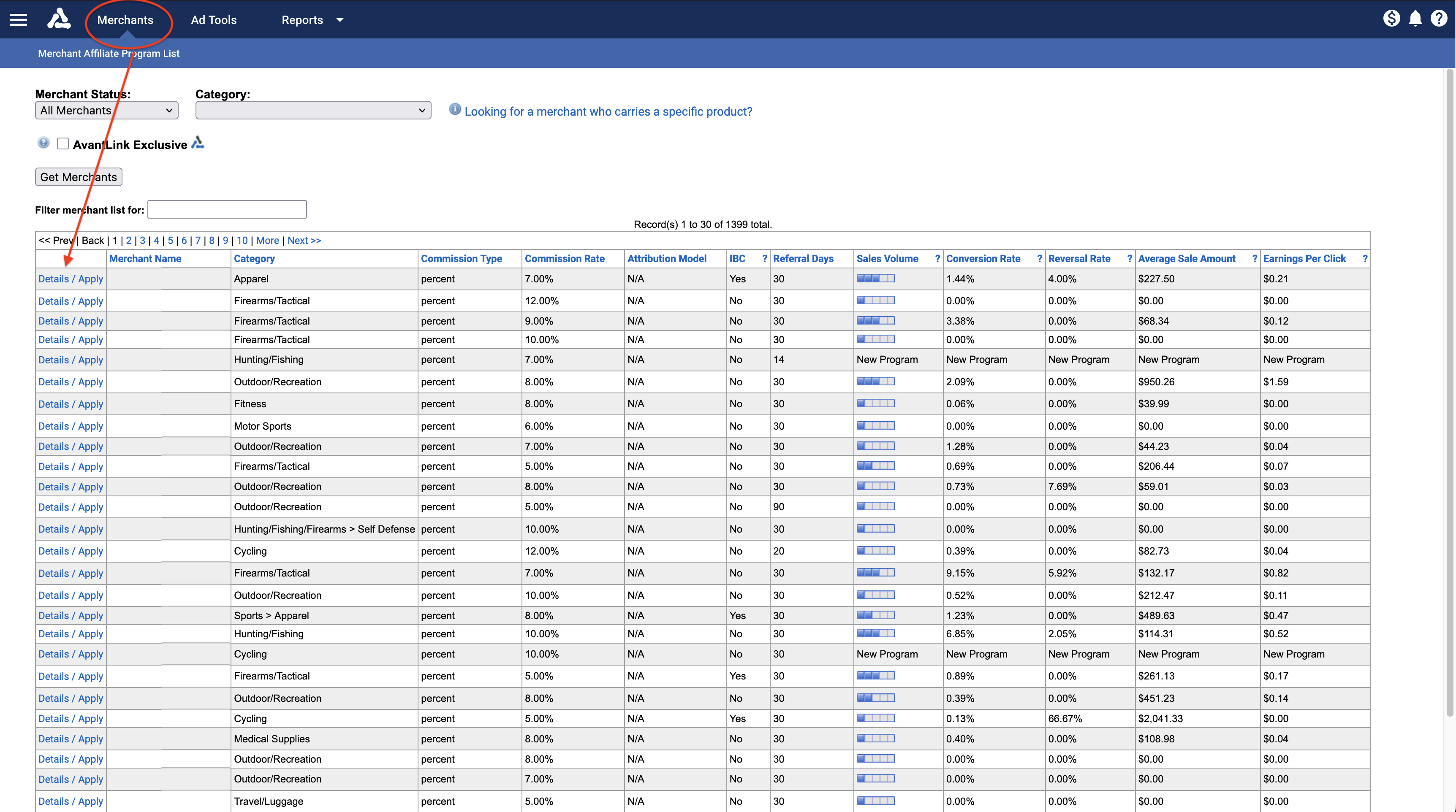Click Earnings Per Click help question mark

tap(1365, 259)
